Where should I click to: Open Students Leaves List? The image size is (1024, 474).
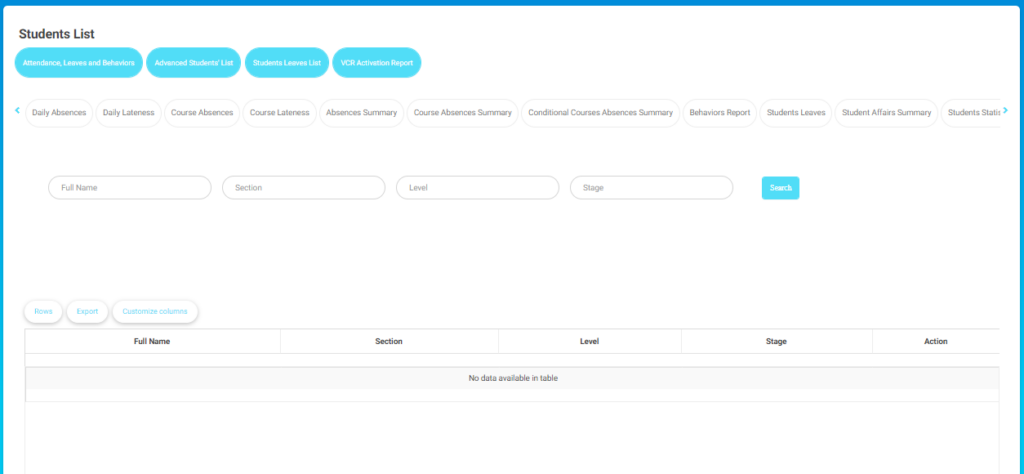coord(287,63)
